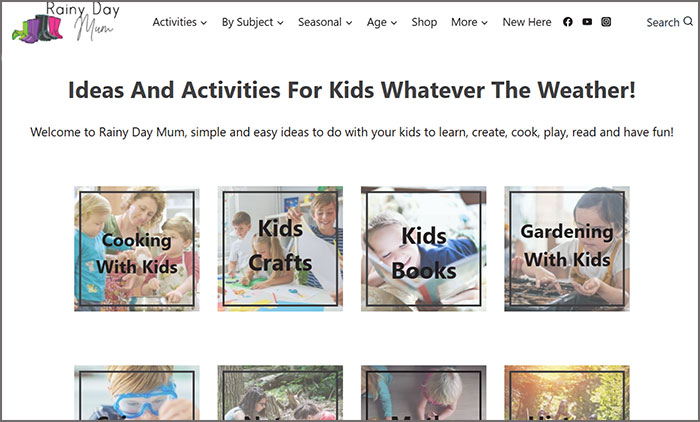Expand the Activities dropdown menu
Viewport: 700px width, 422px height.
(x=180, y=22)
